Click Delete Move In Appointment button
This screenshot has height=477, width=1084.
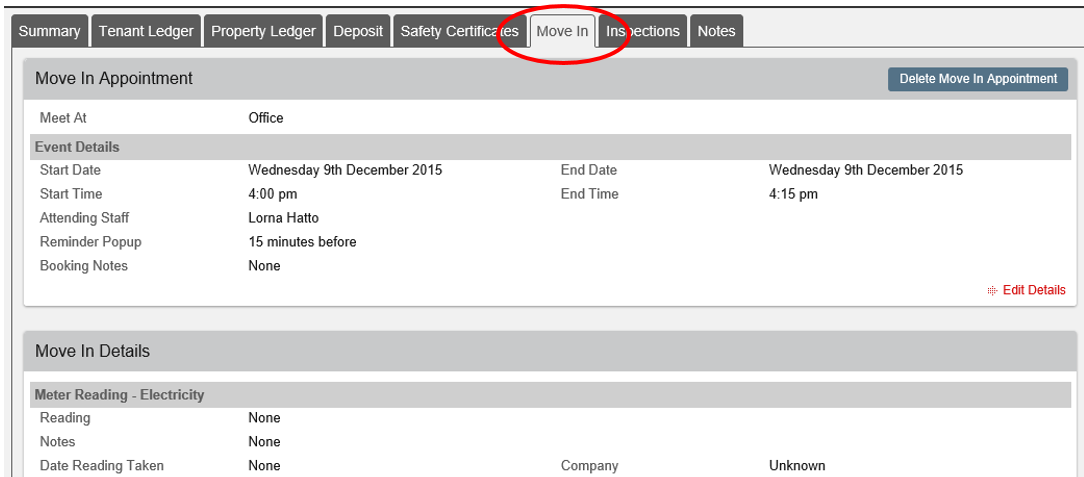pos(978,79)
